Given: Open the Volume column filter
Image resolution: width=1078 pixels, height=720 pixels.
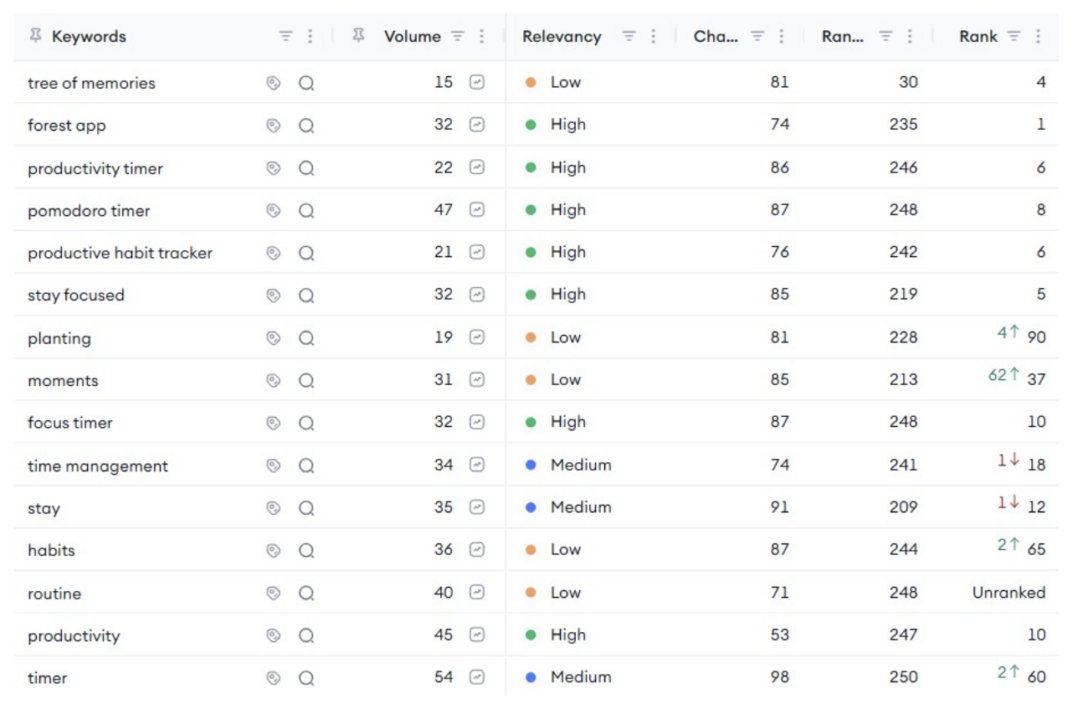Looking at the screenshot, I should pos(457,36).
